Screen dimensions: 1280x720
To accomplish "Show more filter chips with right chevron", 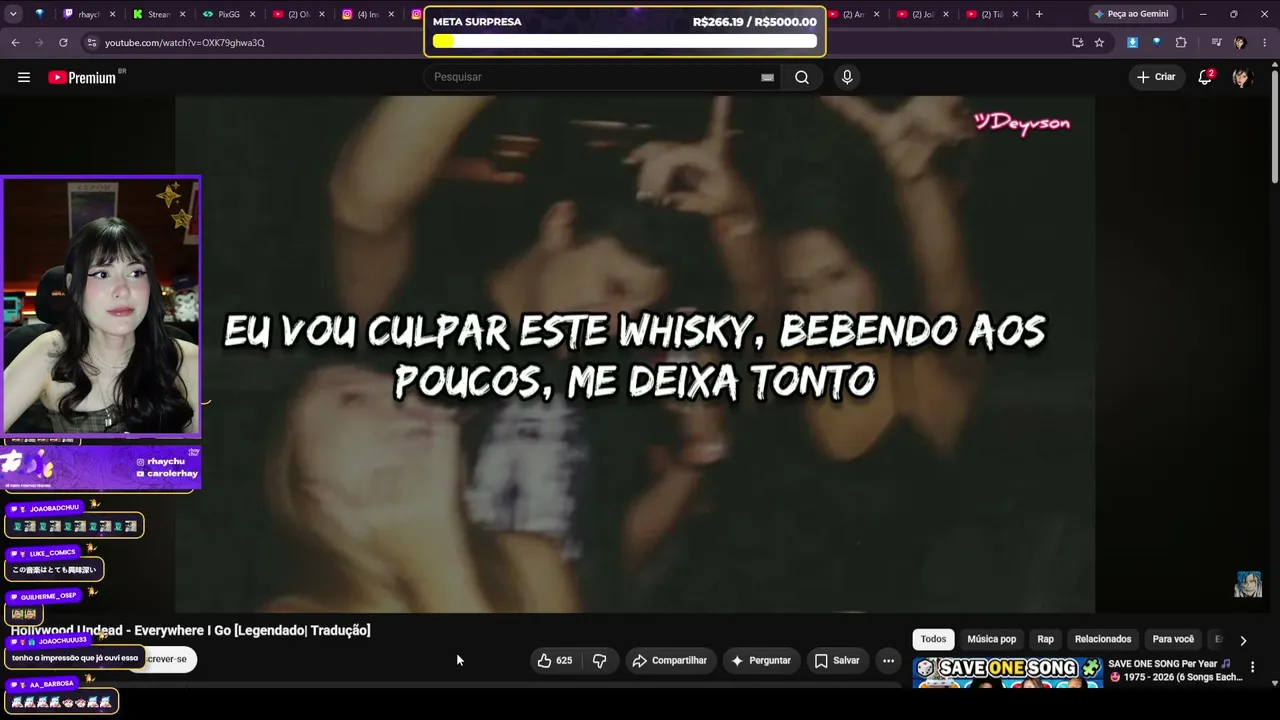I will point(1243,640).
